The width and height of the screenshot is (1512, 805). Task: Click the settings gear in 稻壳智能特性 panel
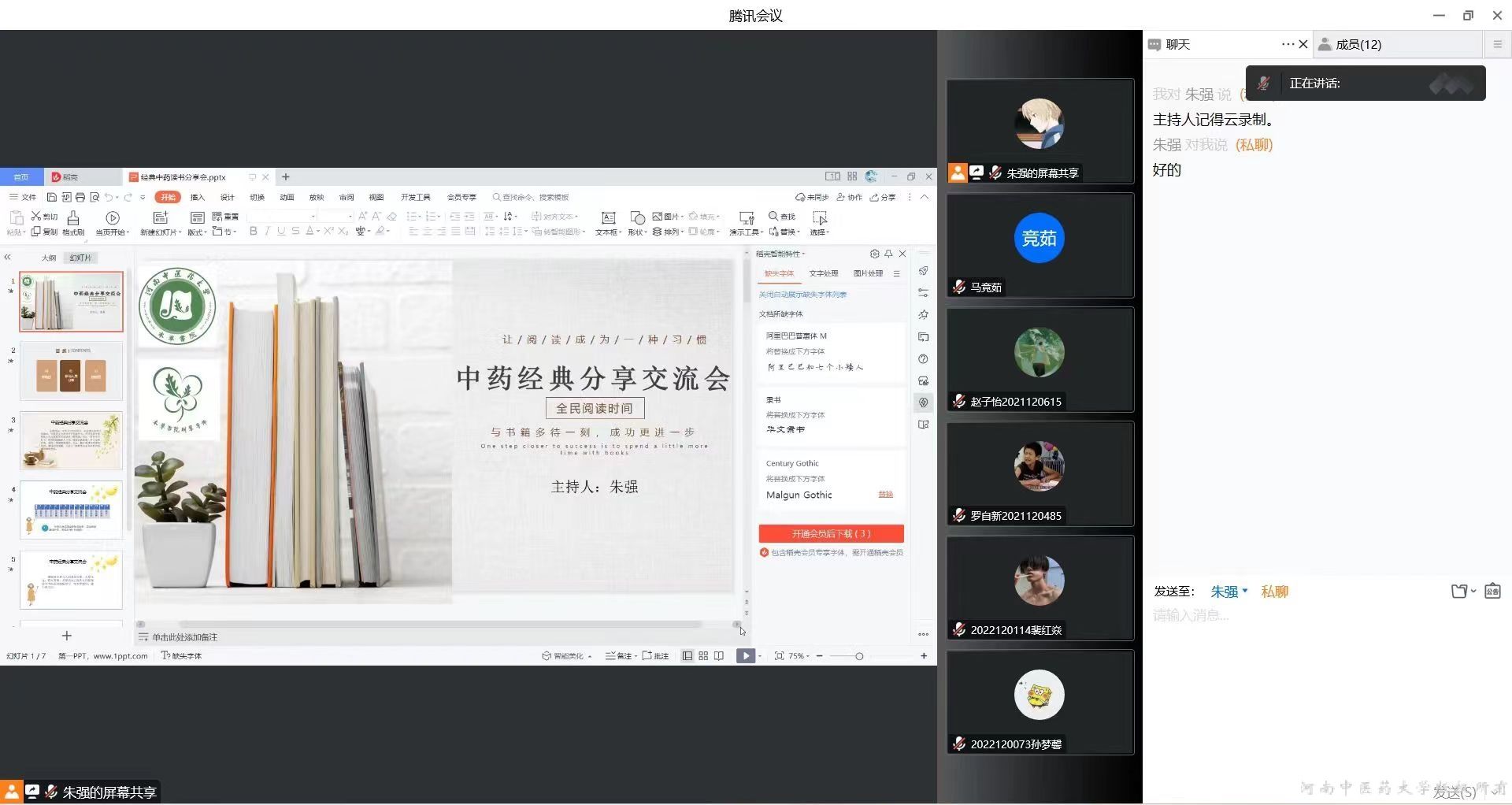874,254
